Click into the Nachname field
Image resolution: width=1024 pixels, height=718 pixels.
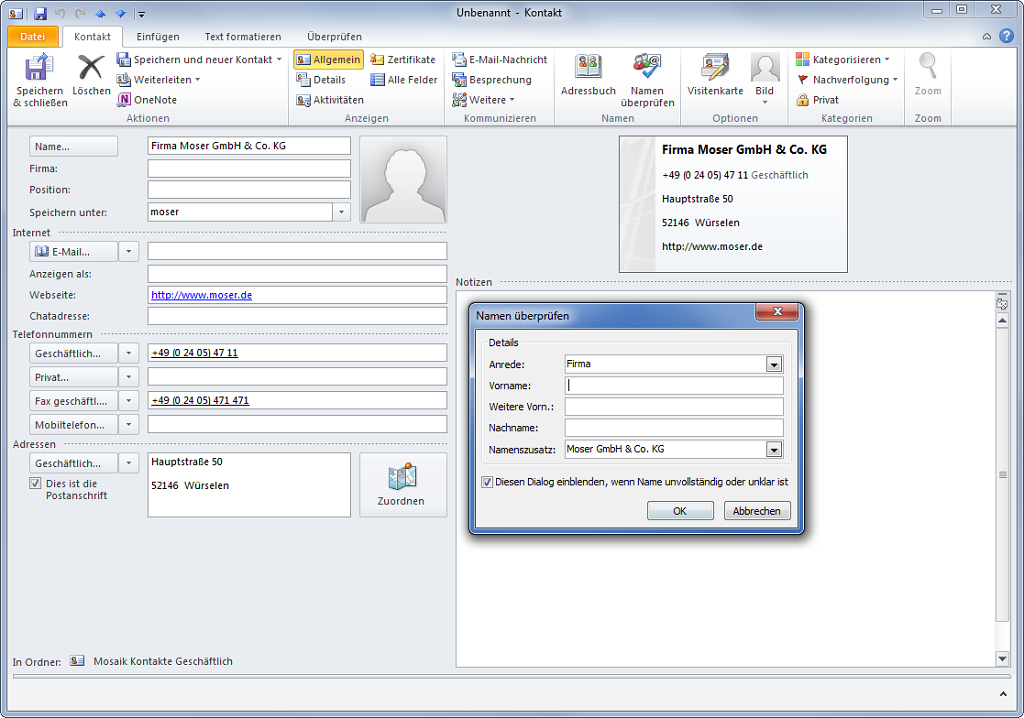click(x=674, y=428)
